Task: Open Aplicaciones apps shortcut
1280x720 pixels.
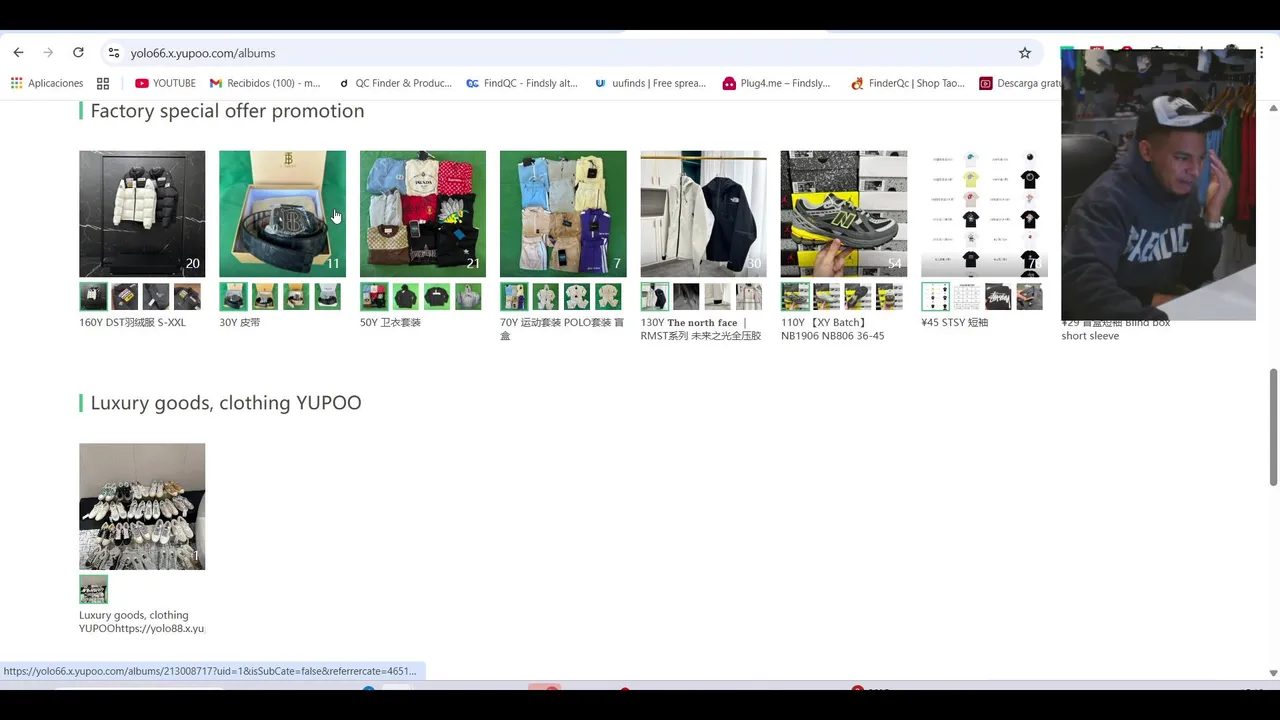Action: 47,83
